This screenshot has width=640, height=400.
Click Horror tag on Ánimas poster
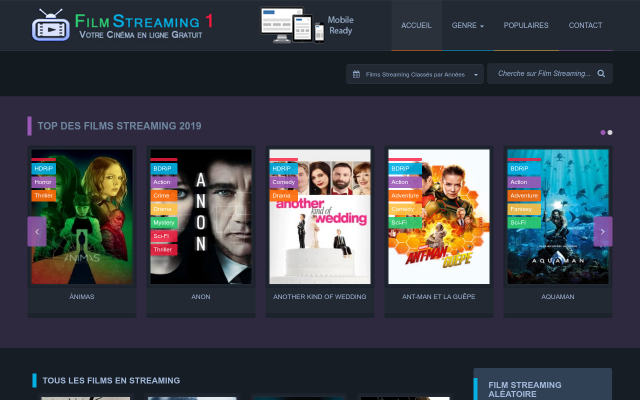tap(44, 182)
